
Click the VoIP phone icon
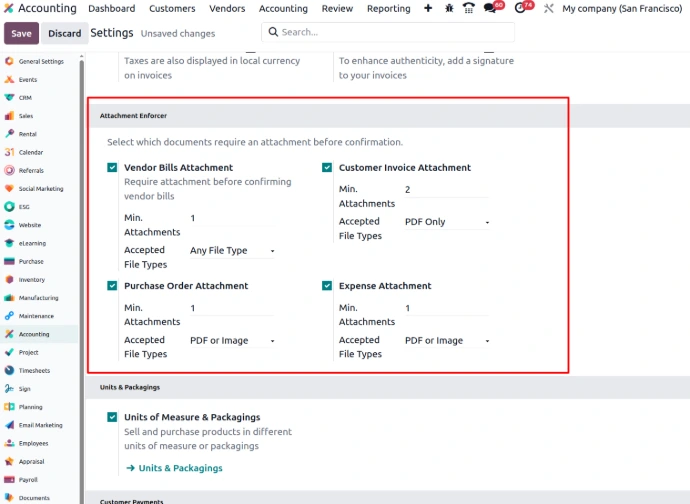pyautogui.click(x=469, y=8)
